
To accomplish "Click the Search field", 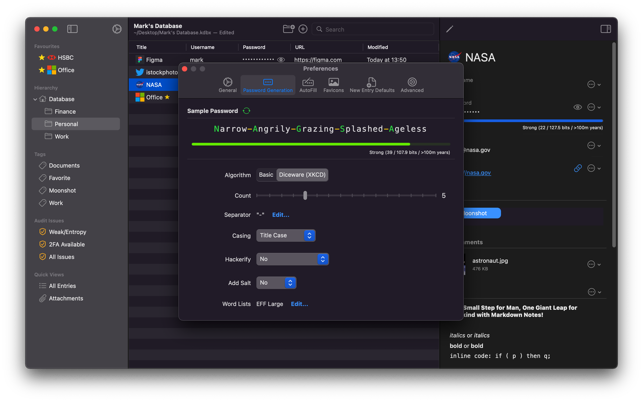I will coord(373,29).
